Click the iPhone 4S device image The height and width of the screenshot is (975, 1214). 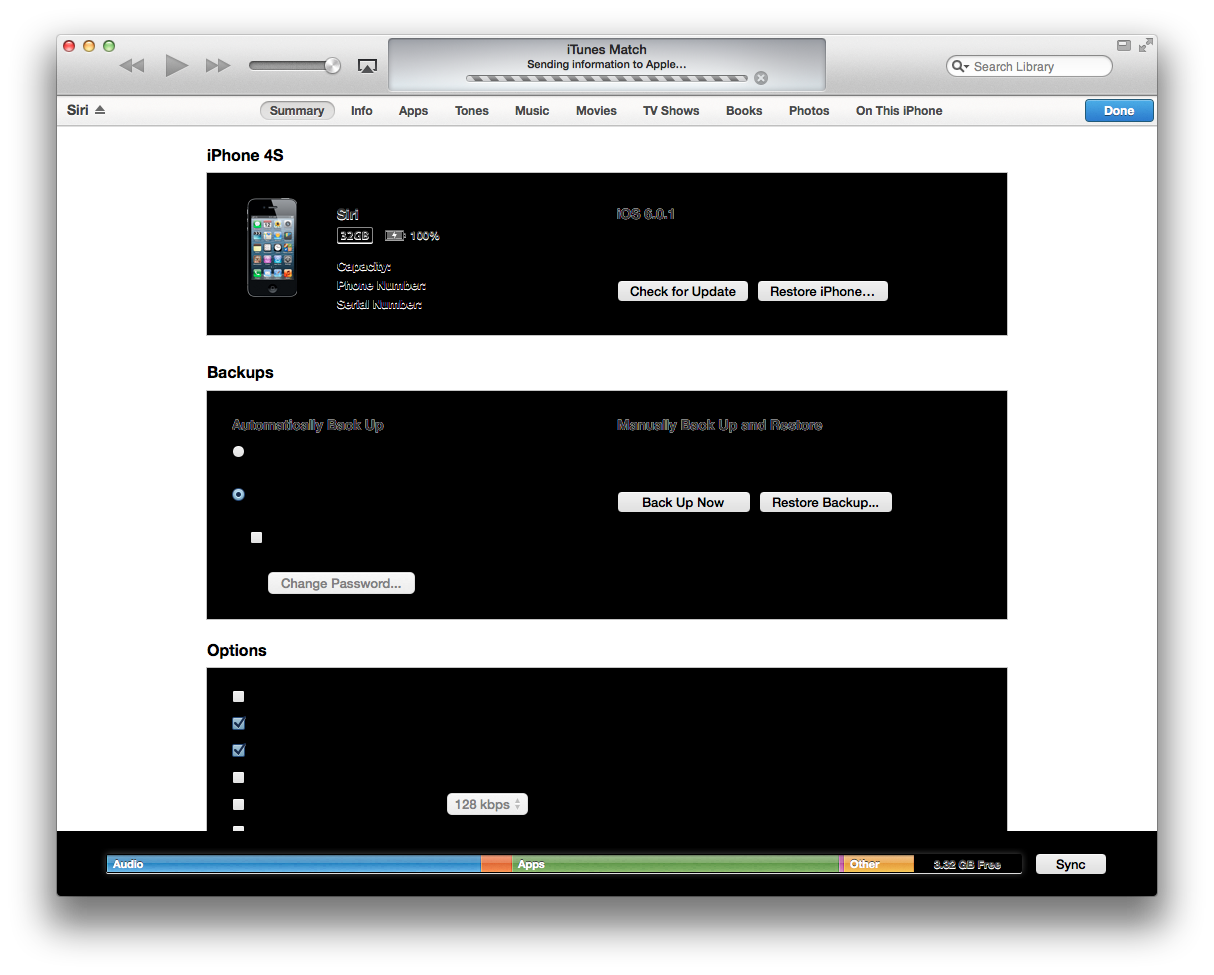[x=272, y=247]
